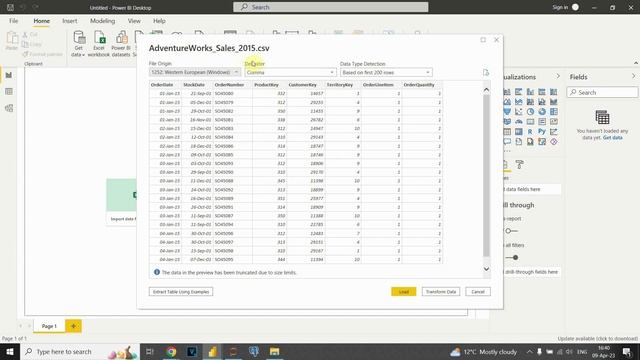This screenshot has height=360, width=640.
Task: Switch to Model view in left sidebar
Action: tap(9, 108)
